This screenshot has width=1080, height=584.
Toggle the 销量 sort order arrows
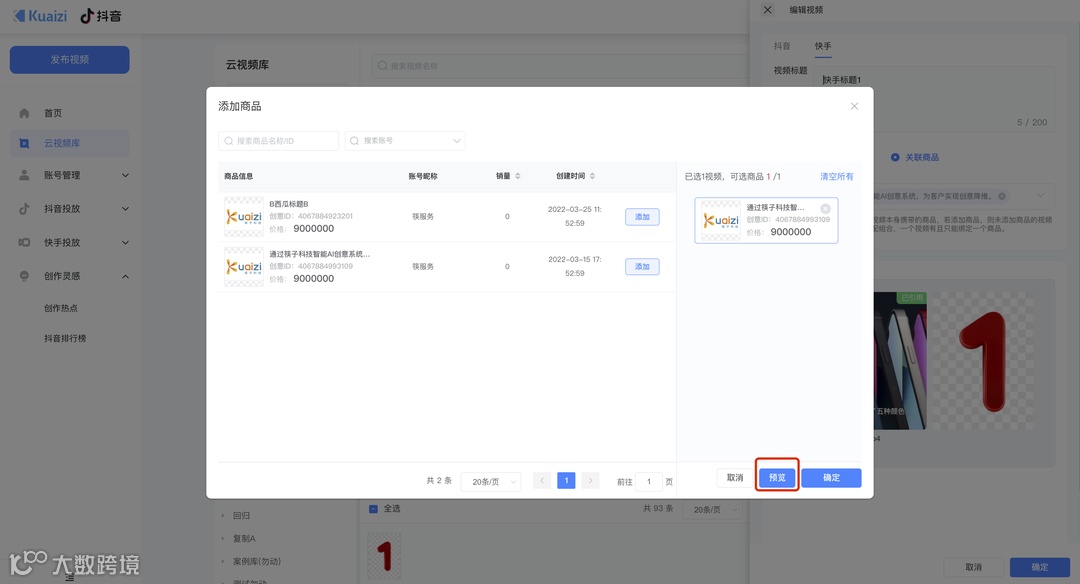click(x=519, y=176)
